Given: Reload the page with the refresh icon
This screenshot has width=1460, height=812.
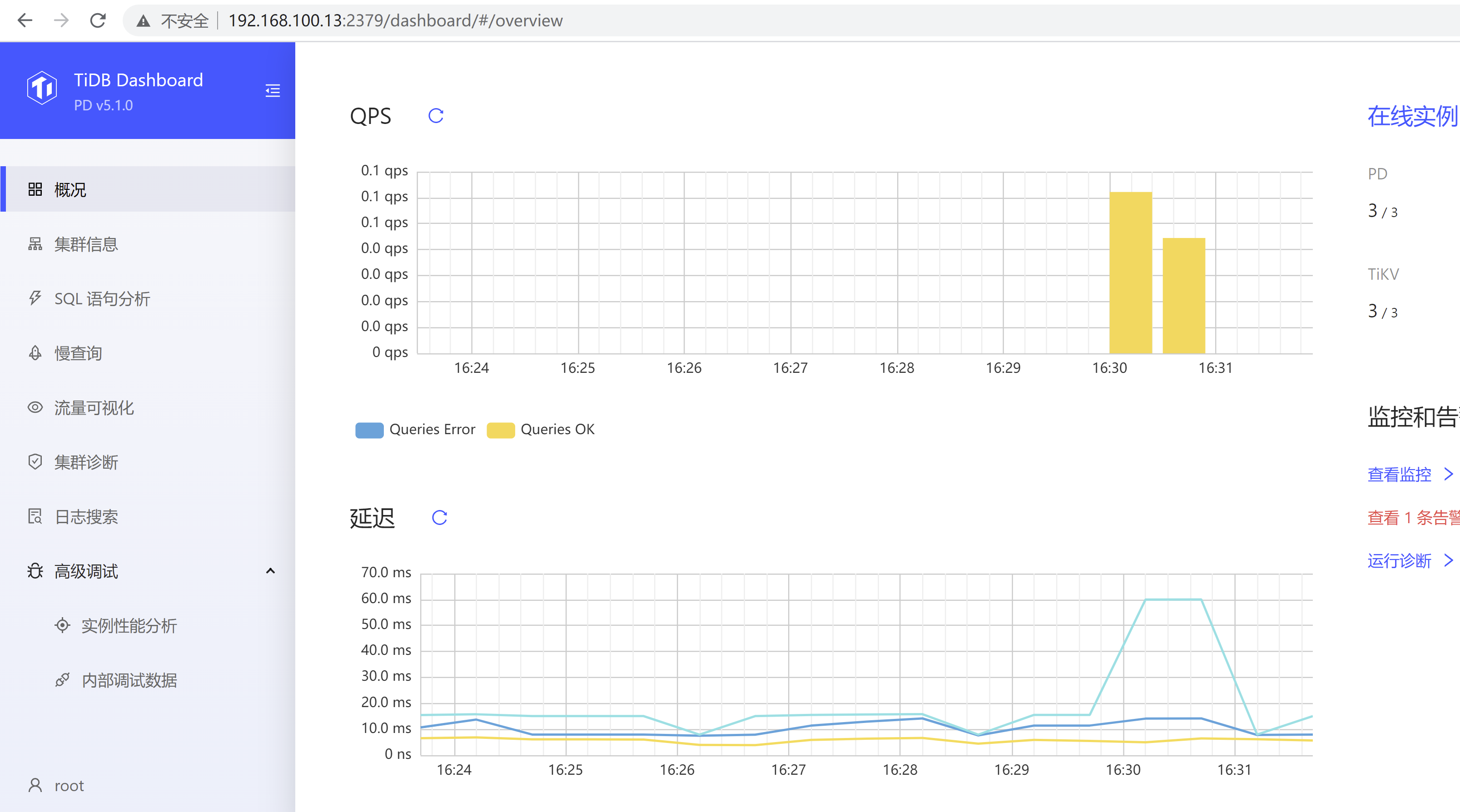Looking at the screenshot, I should point(98,21).
